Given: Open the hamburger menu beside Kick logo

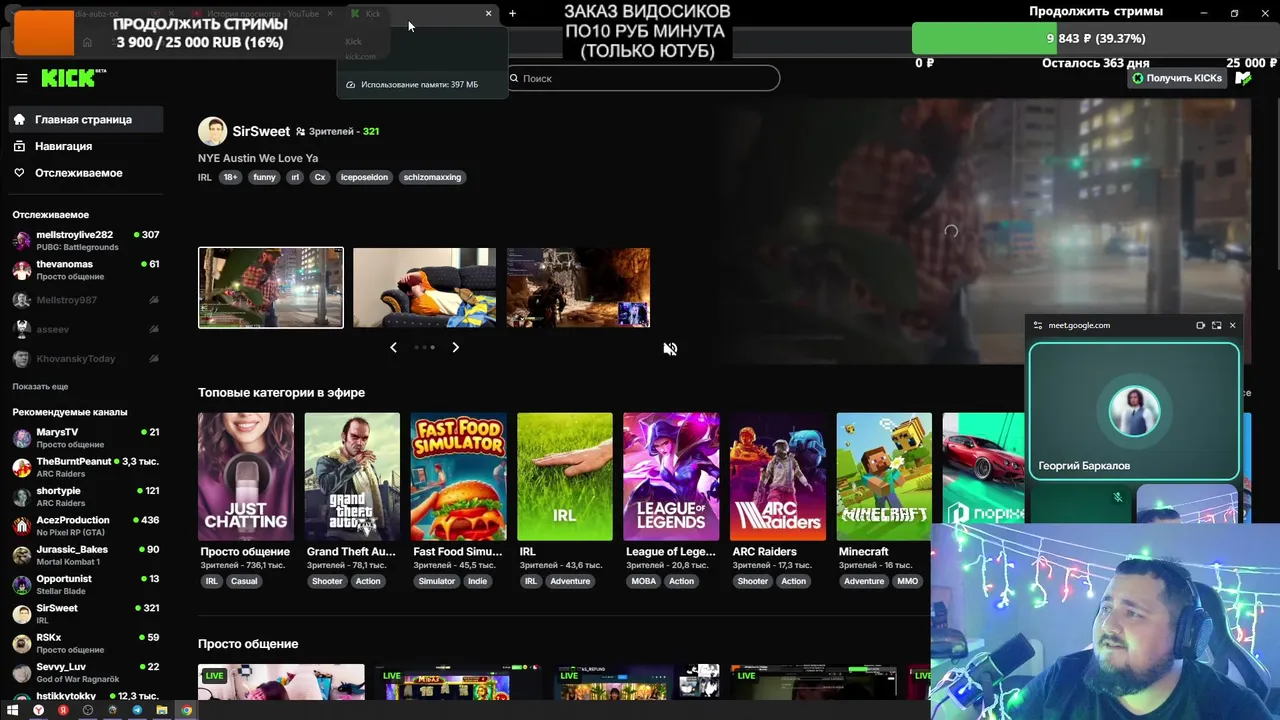Looking at the screenshot, I should coord(21,78).
